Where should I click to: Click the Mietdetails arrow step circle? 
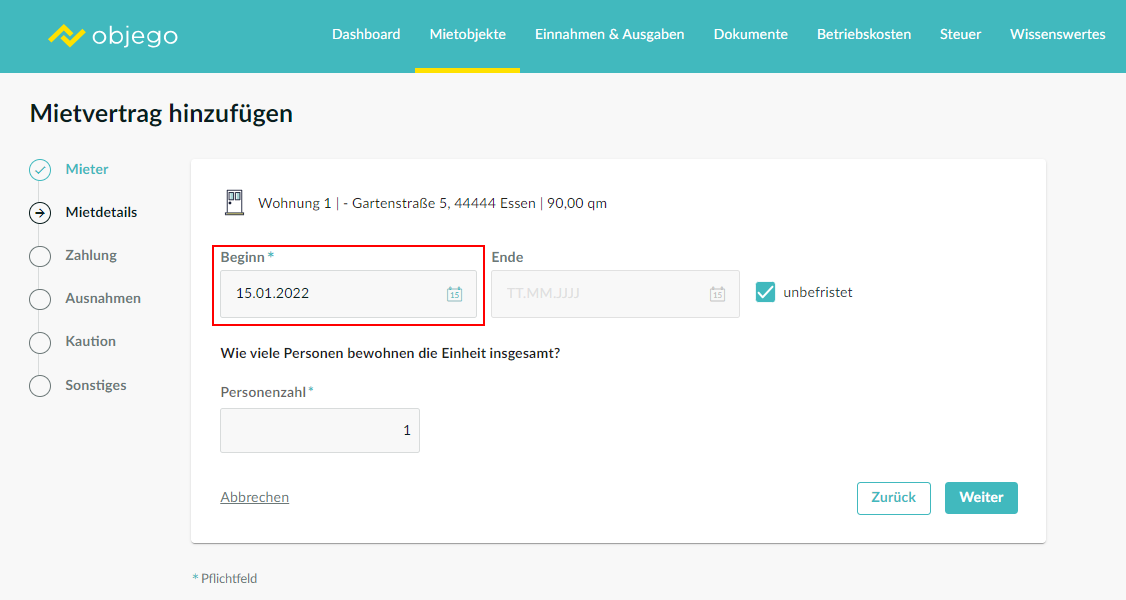click(x=40, y=213)
